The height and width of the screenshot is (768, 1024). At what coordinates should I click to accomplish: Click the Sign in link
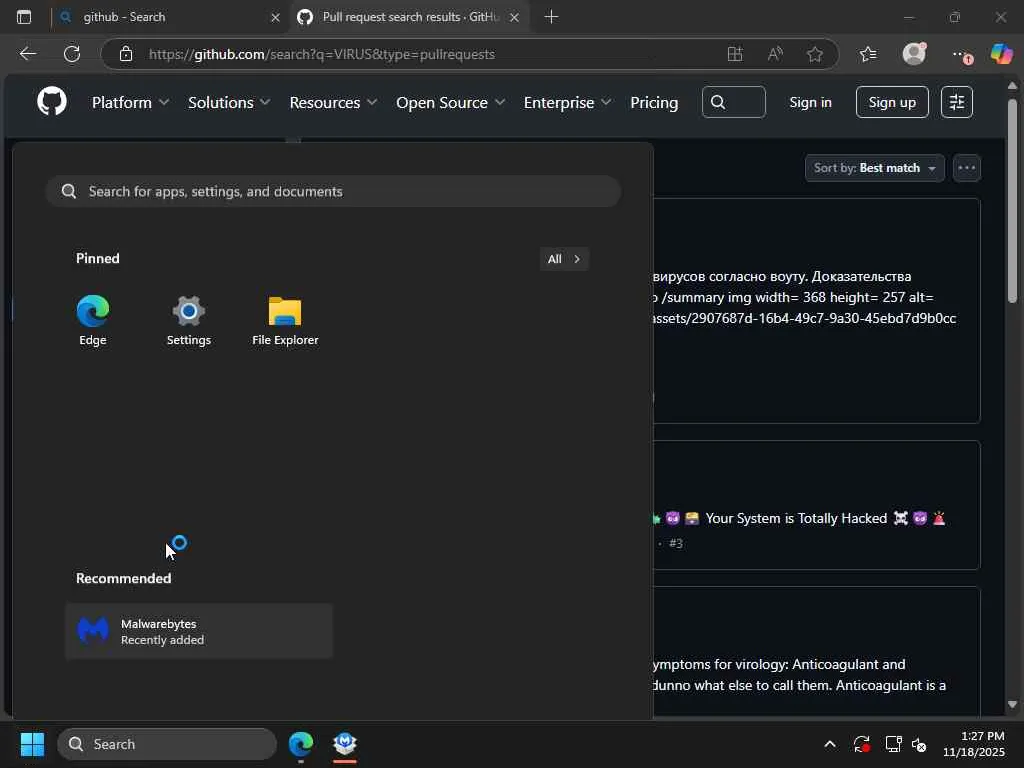810,102
